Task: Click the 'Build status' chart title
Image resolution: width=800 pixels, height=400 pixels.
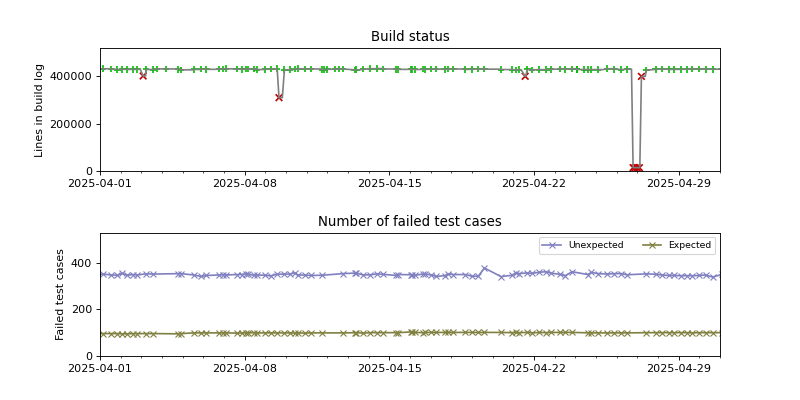Action: click(410, 37)
